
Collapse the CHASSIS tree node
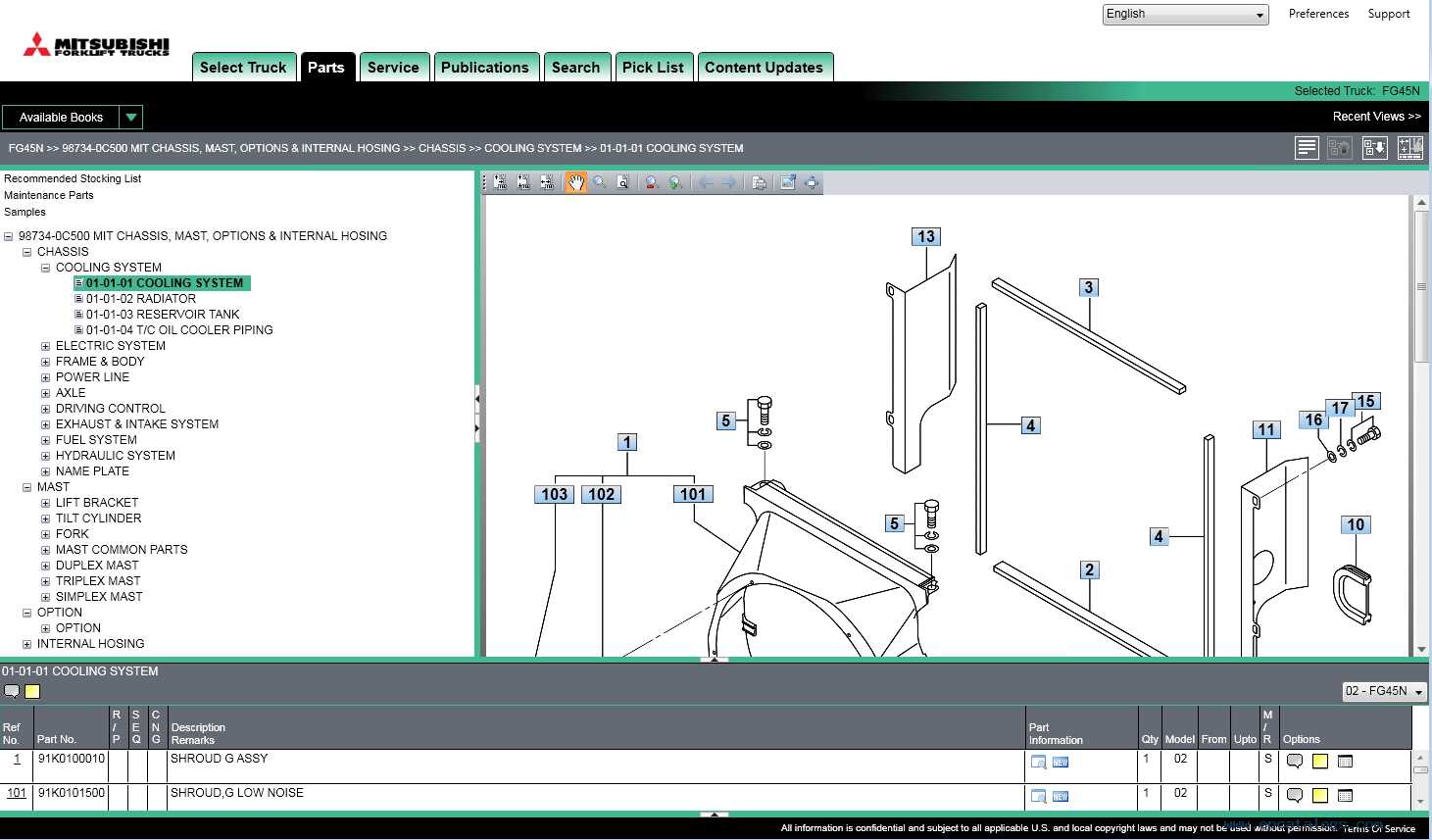tap(26, 252)
